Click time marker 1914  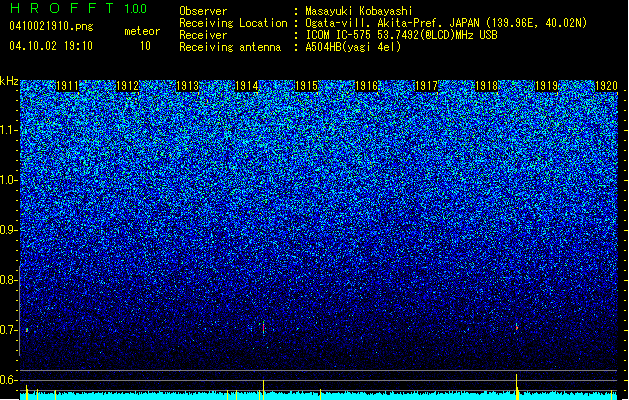click(247, 86)
